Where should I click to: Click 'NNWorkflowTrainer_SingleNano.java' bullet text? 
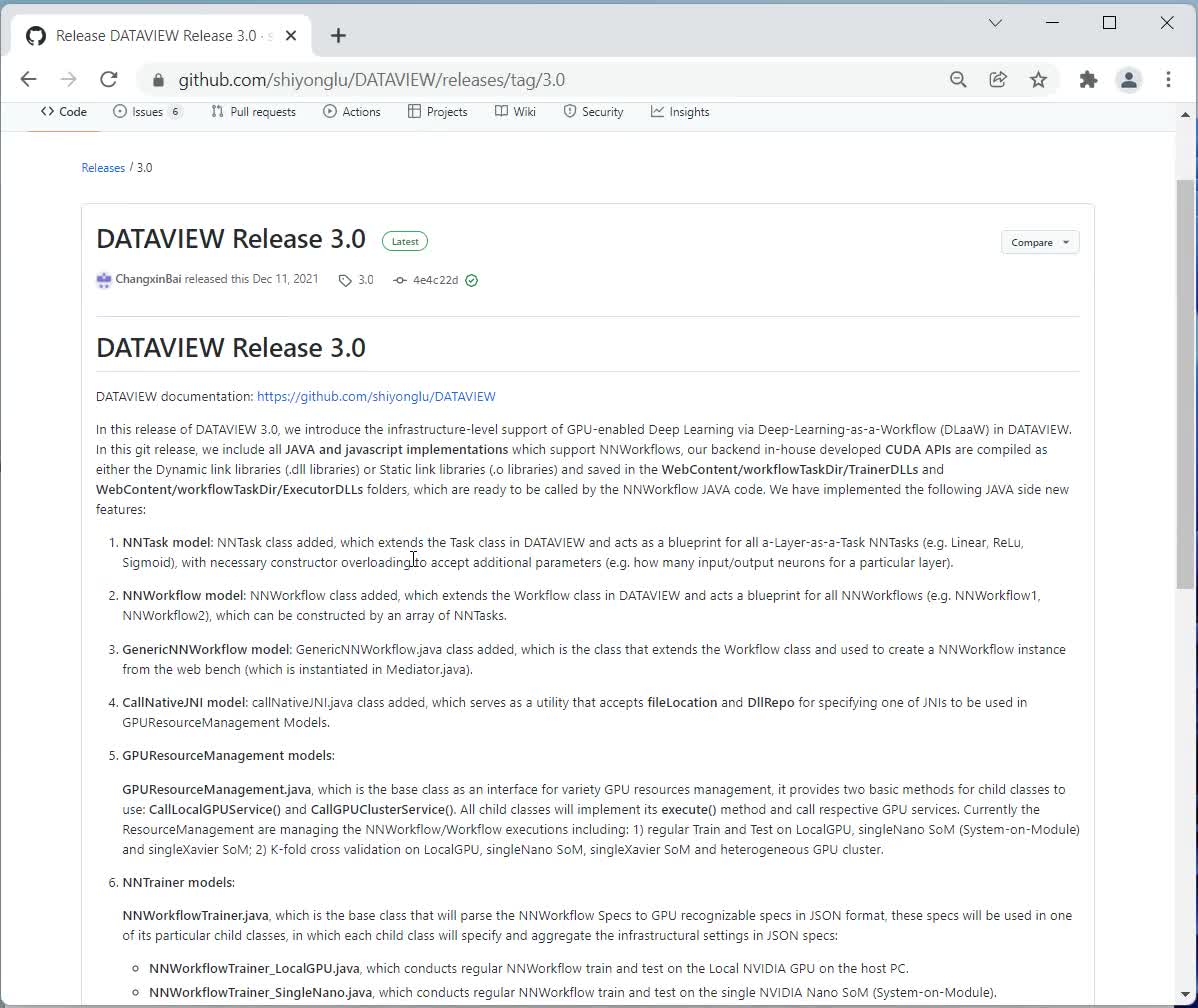261,993
